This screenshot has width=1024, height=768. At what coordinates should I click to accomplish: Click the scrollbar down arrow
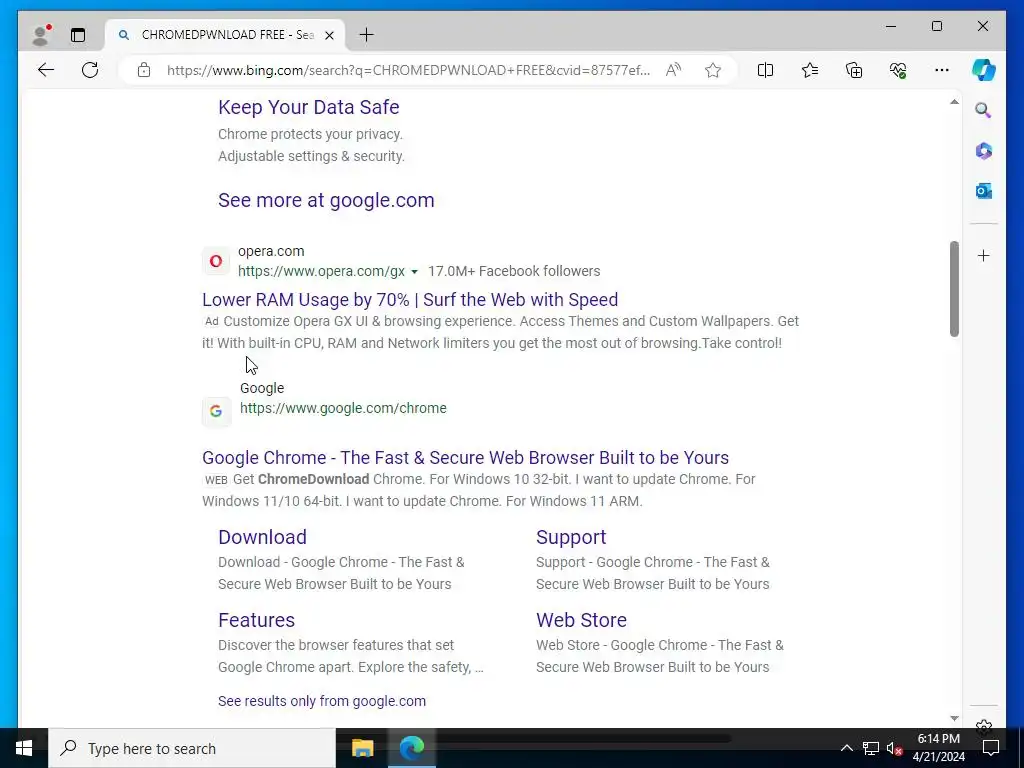pyautogui.click(x=954, y=718)
